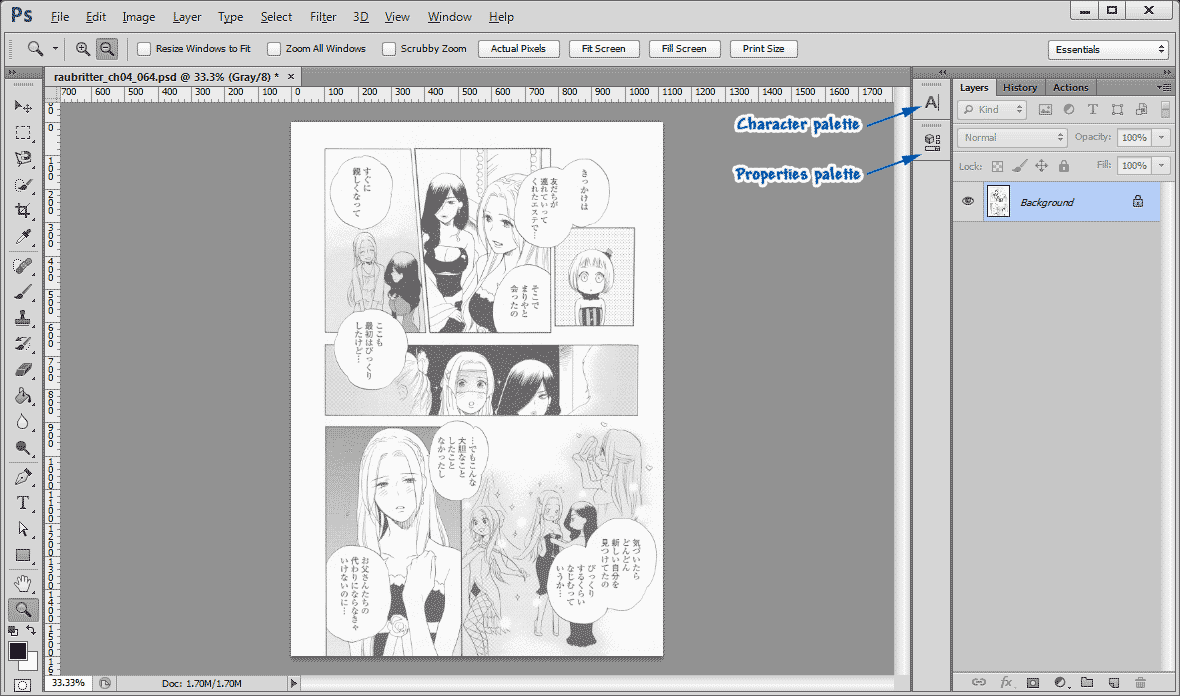Hide the Background layer with eye icon
Image resolution: width=1180 pixels, height=696 pixels.
pos(968,201)
